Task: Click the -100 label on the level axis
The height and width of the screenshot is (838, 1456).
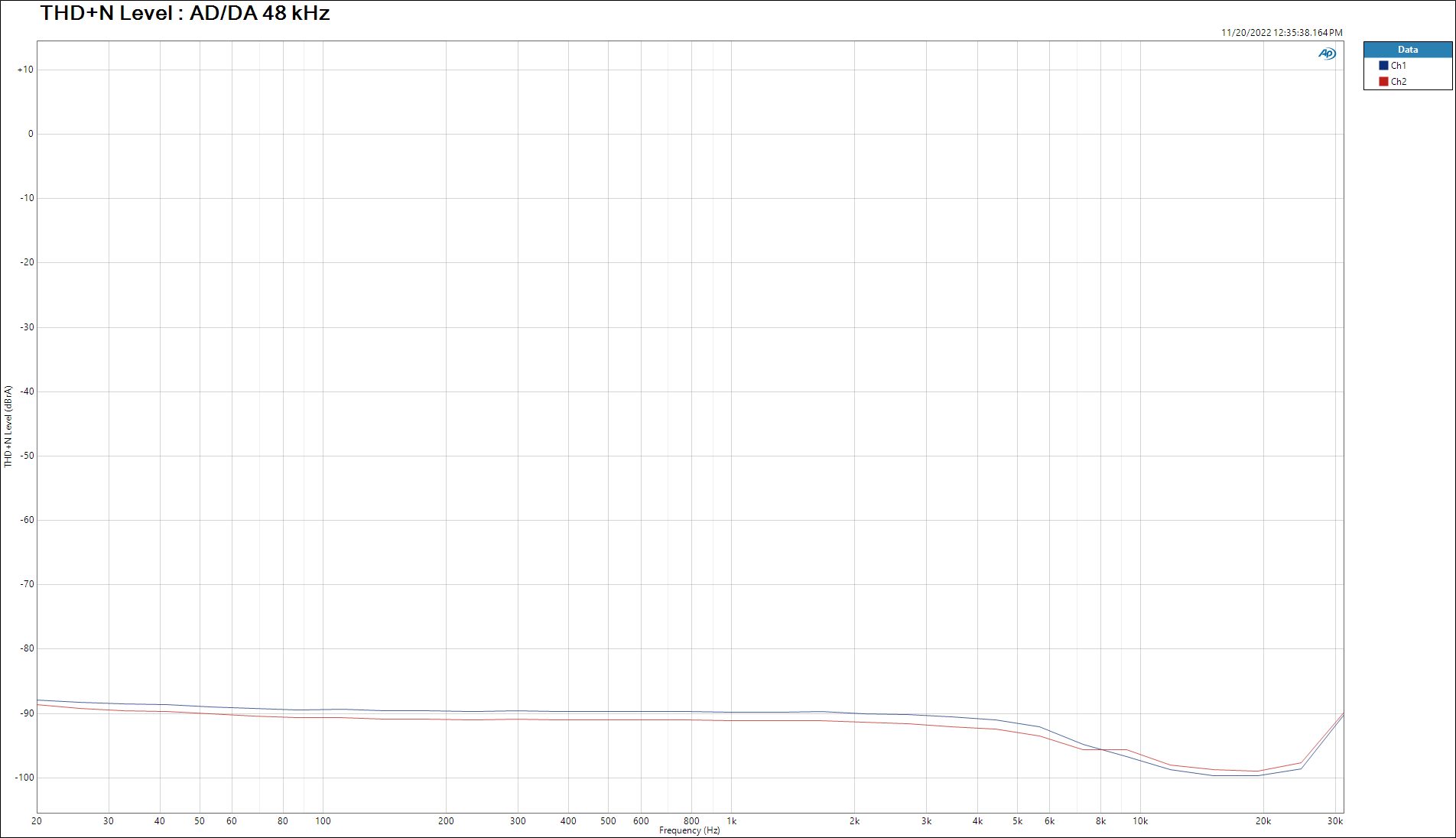Action: point(24,778)
